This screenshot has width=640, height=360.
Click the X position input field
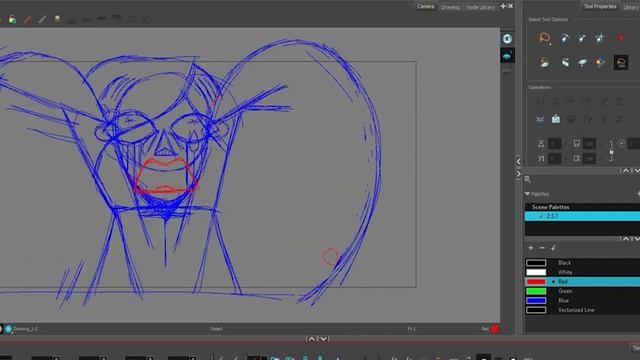[554, 143]
